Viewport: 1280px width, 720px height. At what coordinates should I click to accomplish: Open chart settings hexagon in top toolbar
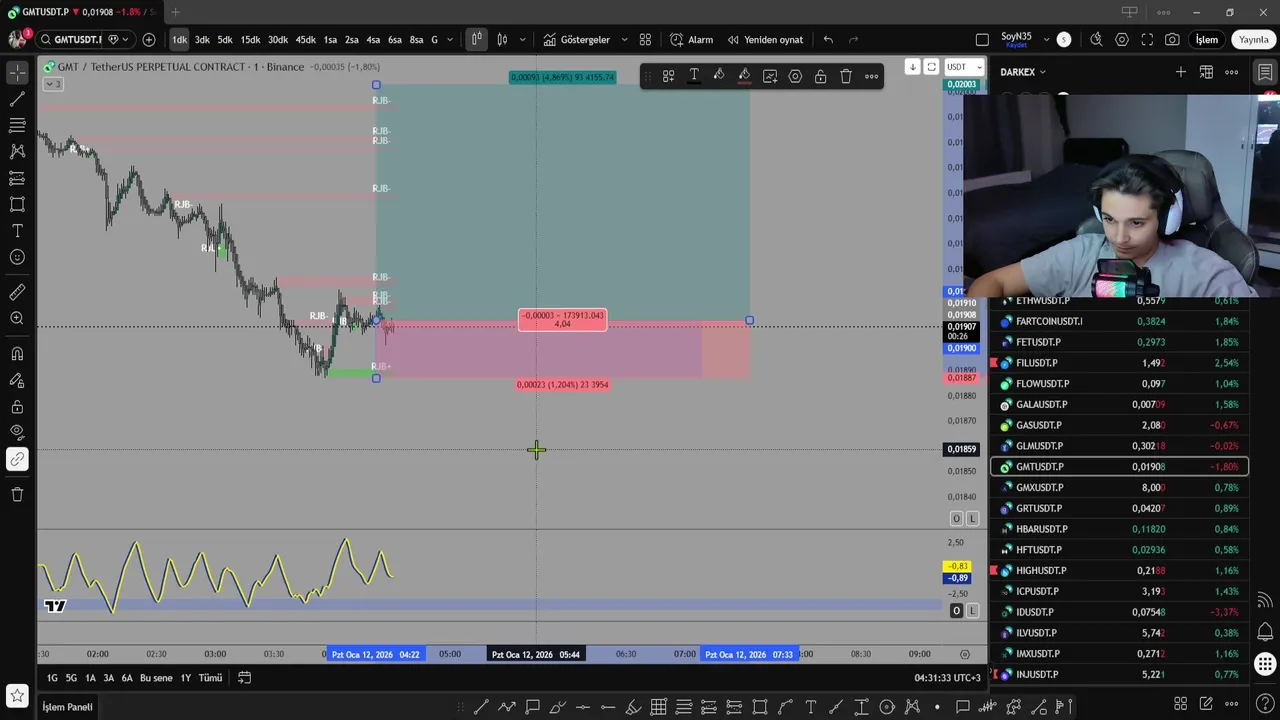[x=1122, y=40]
